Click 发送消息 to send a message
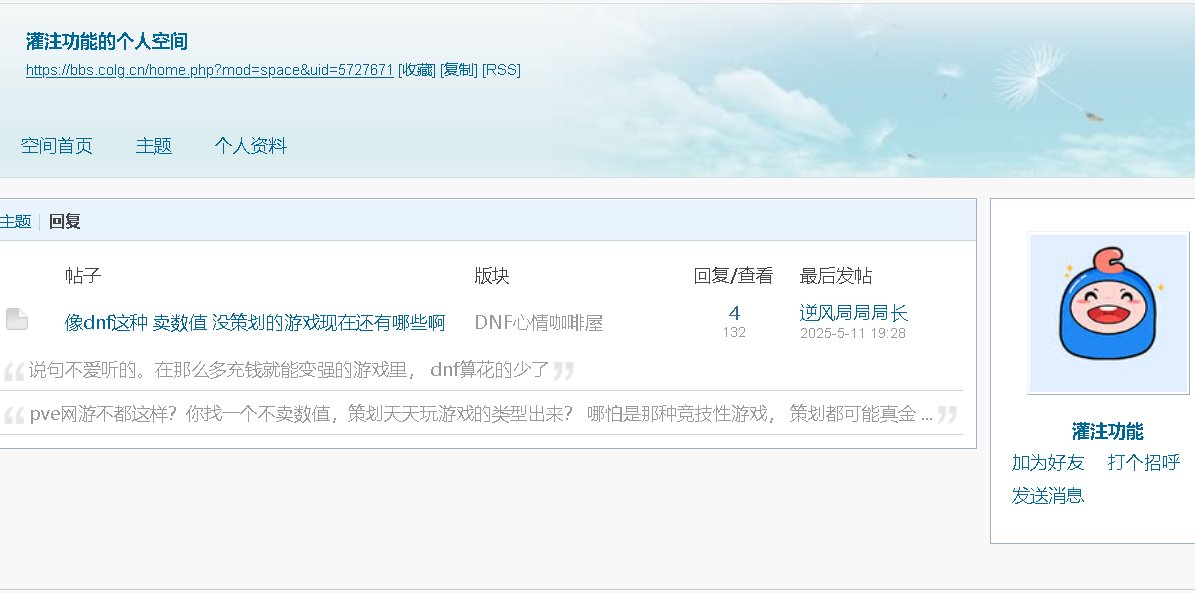Image resolution: width=1195 pixels, height=593 pixels. click(x=1048, y=495)
